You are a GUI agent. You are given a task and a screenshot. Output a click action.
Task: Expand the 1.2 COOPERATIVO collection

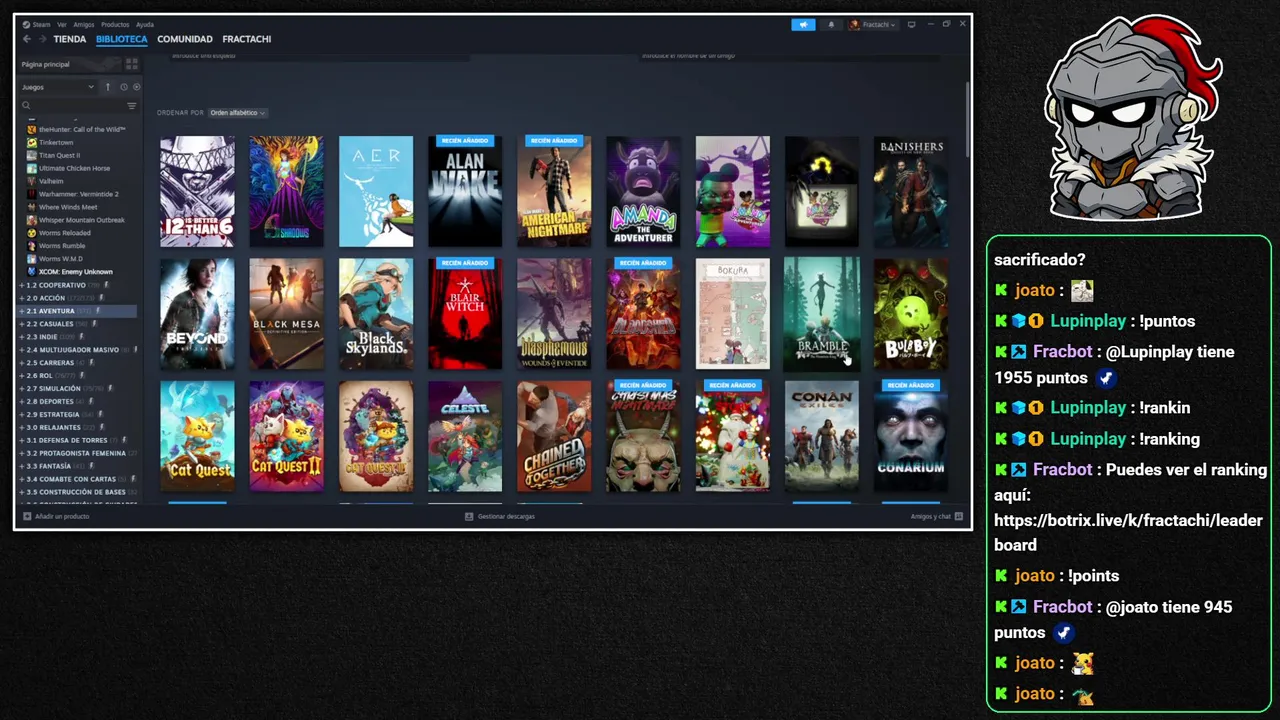[x=22, y=285]
